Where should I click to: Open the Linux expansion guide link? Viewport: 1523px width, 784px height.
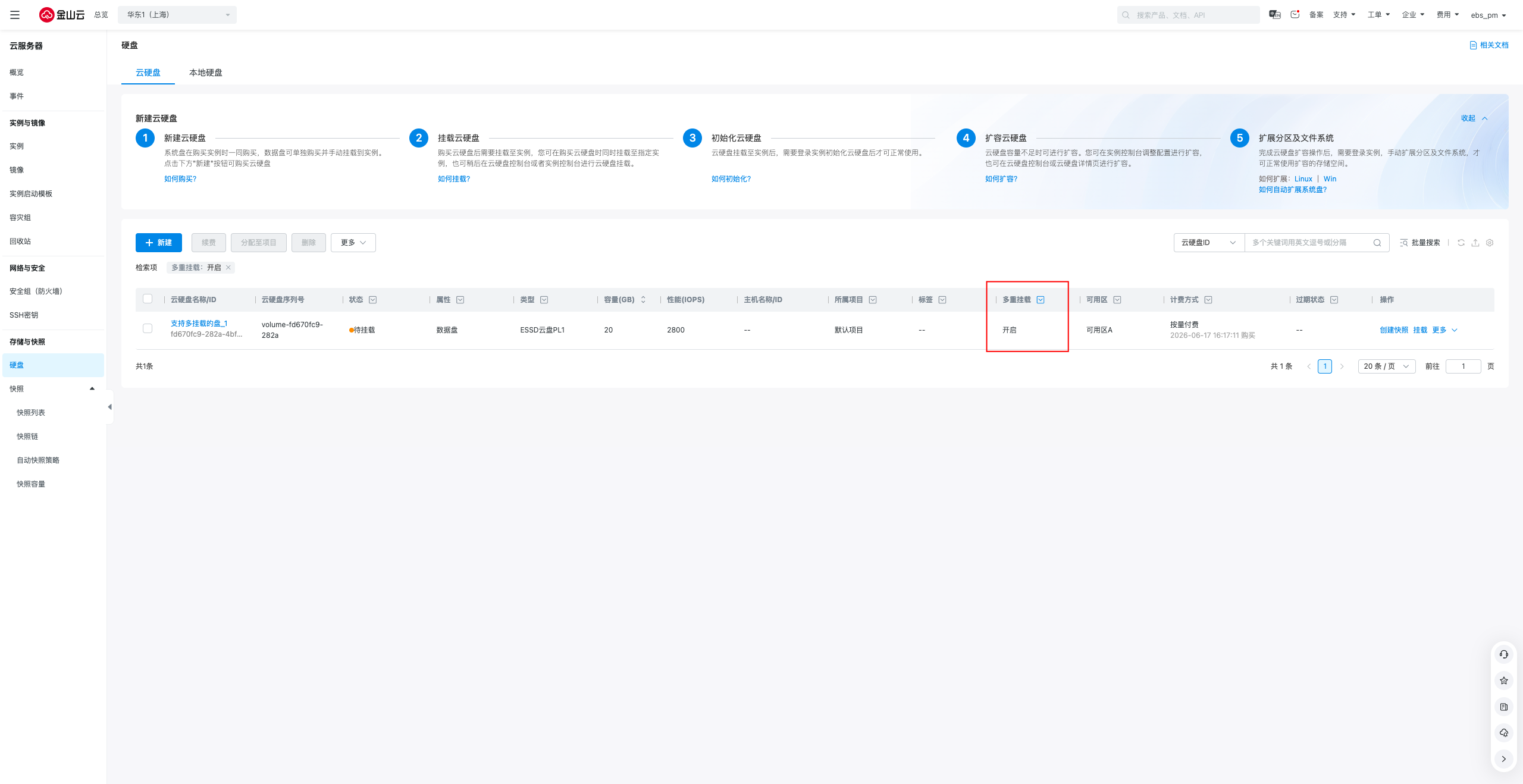pos(1303,179)
